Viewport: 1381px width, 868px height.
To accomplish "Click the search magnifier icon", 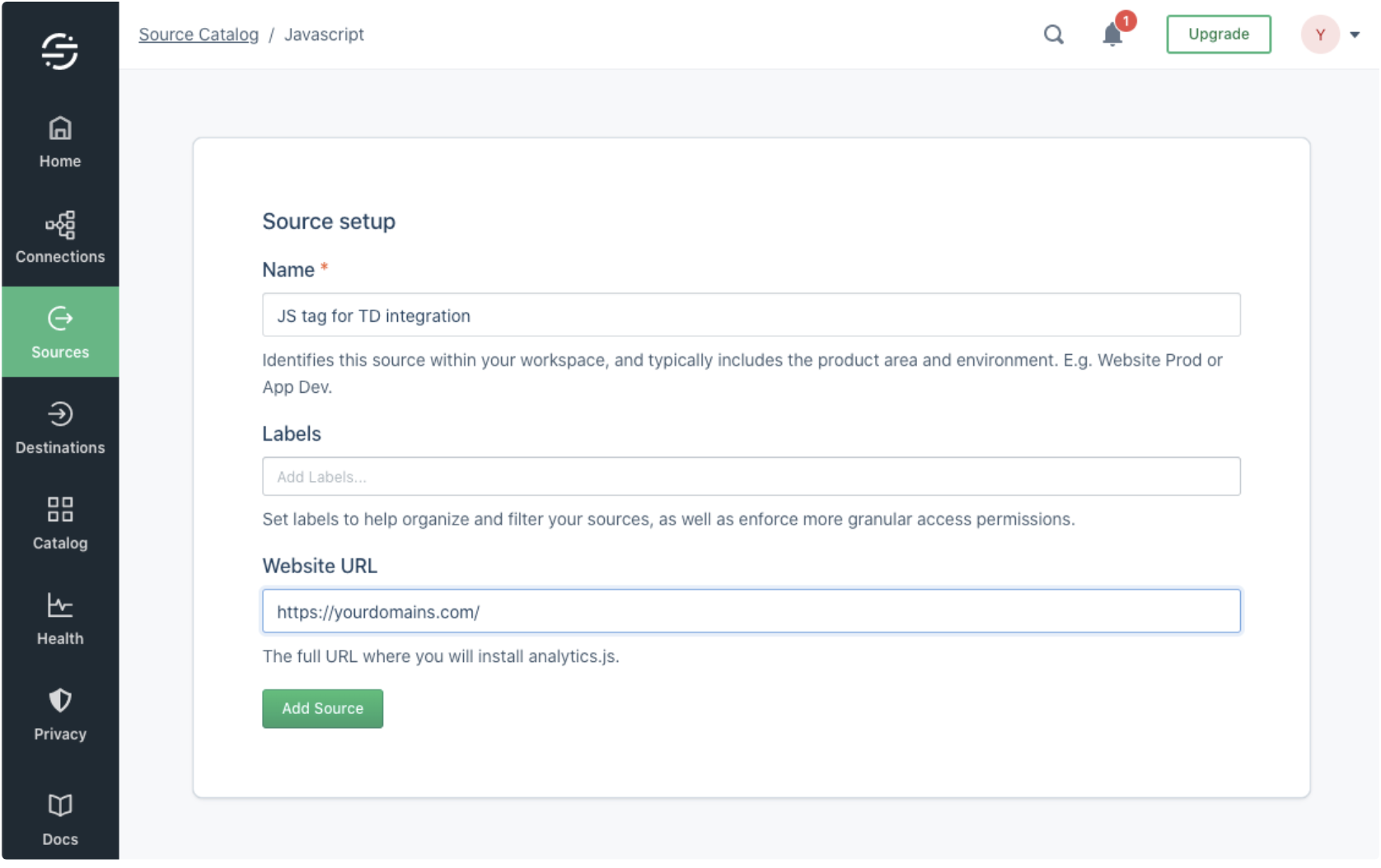I will [x=1053, y=35].
